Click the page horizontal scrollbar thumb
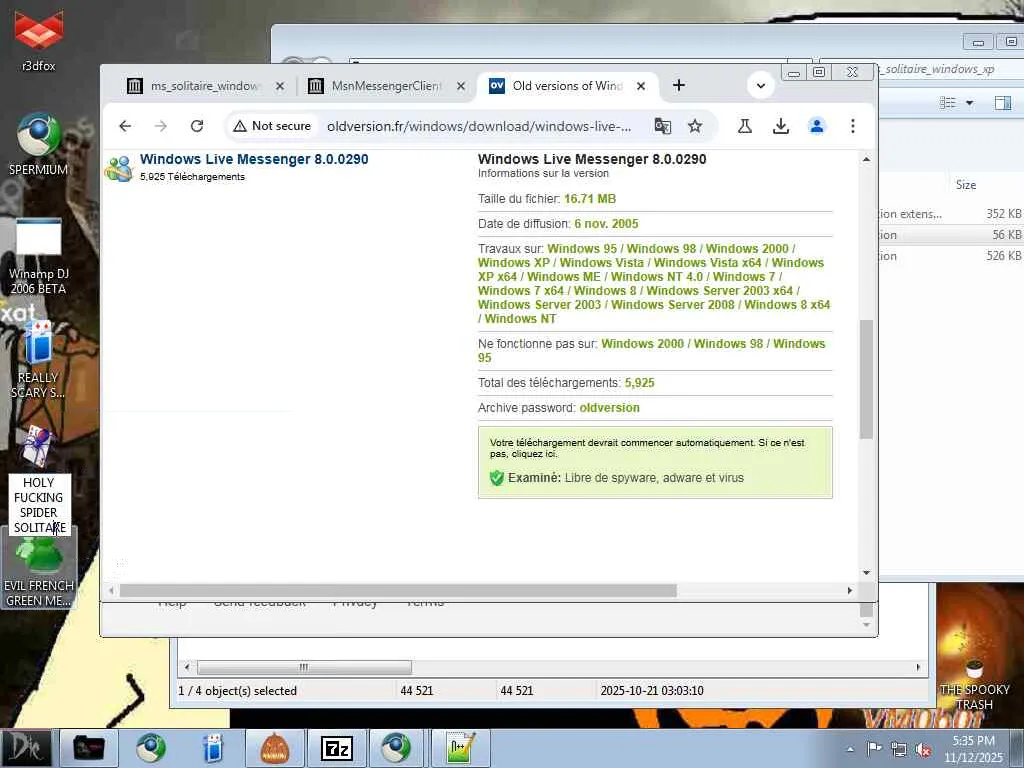This screenshot has height=768, width=1024. click(398, 590)
